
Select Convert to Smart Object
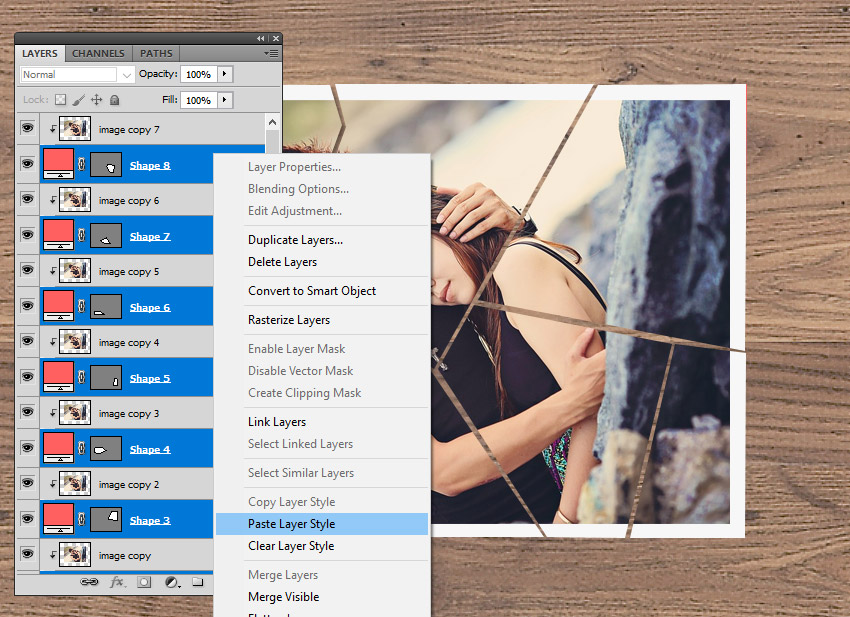click(x=322, y=291)
